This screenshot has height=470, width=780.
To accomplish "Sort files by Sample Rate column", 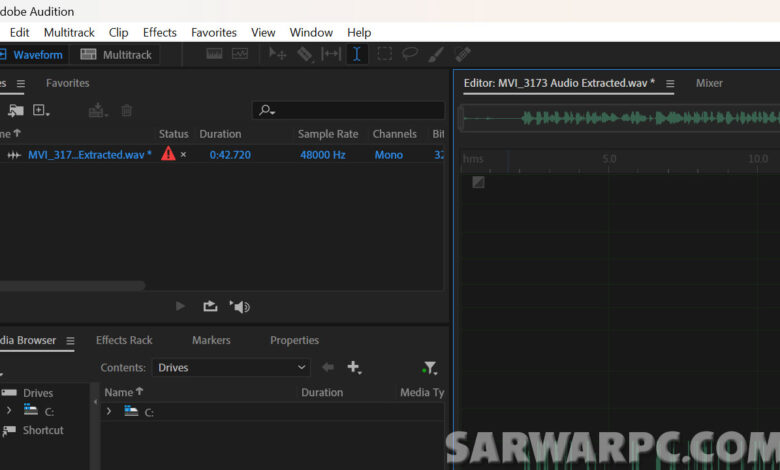I will (328, 134).
